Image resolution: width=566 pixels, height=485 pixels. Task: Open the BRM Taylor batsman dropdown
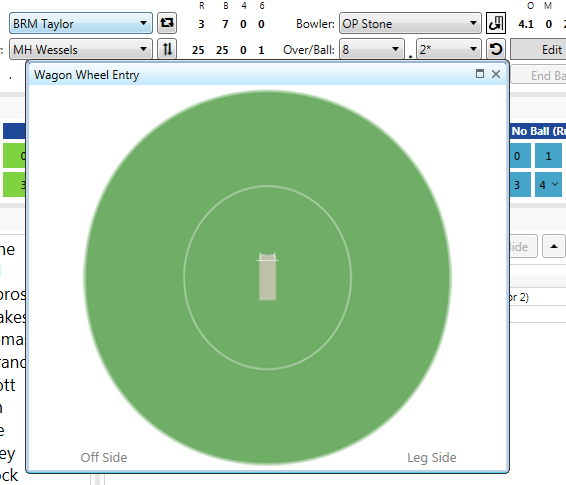tap(81, 23)
